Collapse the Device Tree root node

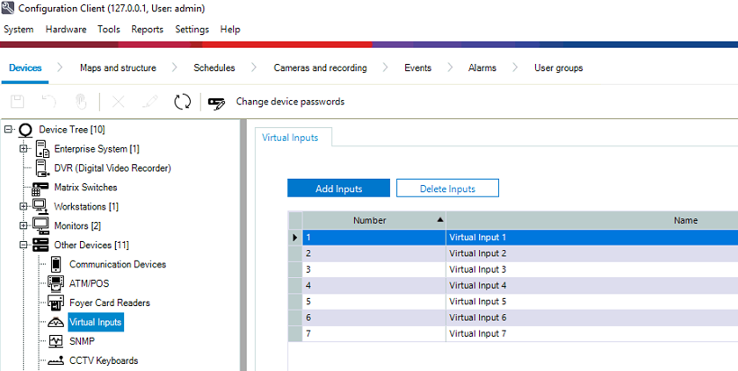tap(8, 129)
